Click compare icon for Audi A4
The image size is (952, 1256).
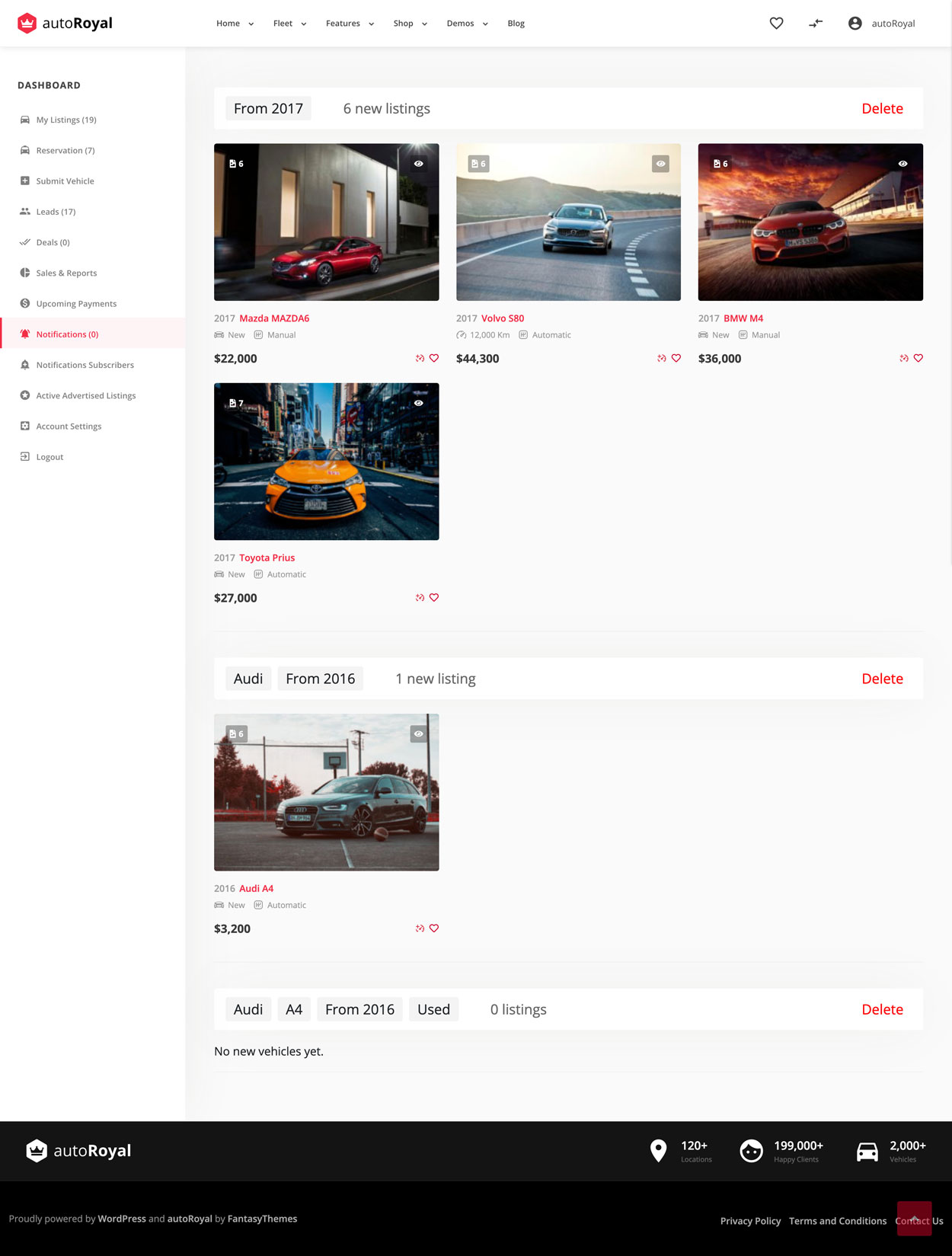pyautogui.click(x=420, y=928)
